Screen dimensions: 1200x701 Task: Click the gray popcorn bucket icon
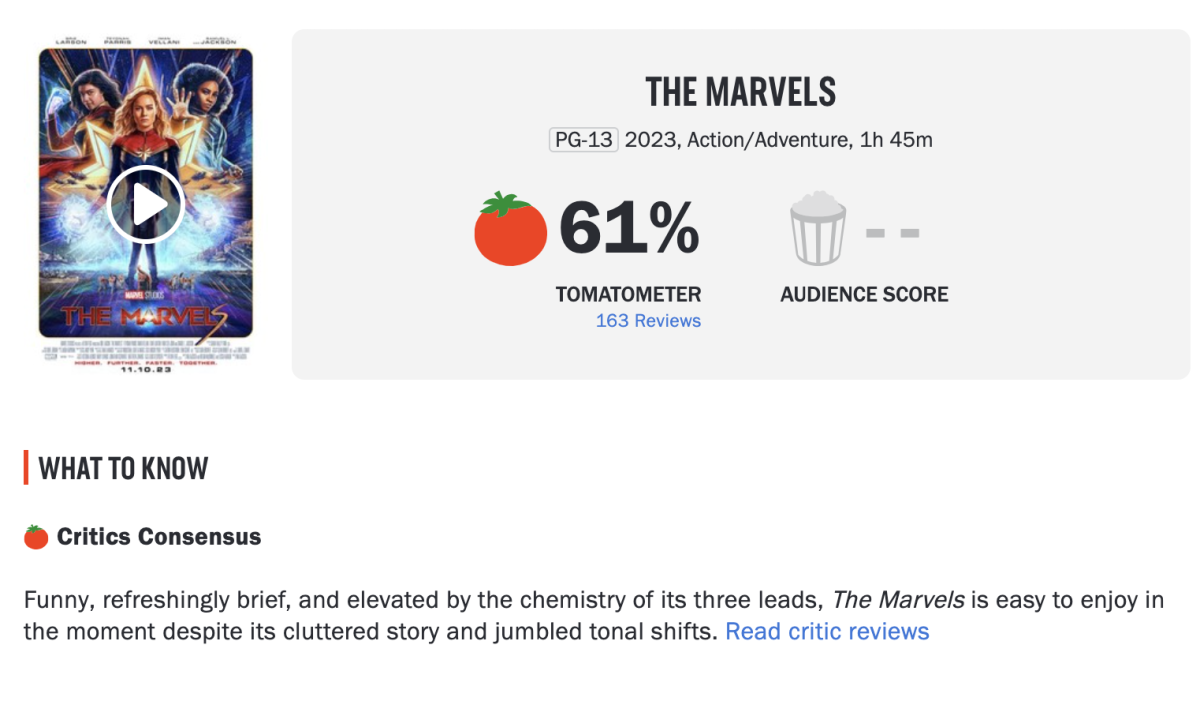(817, 229)
